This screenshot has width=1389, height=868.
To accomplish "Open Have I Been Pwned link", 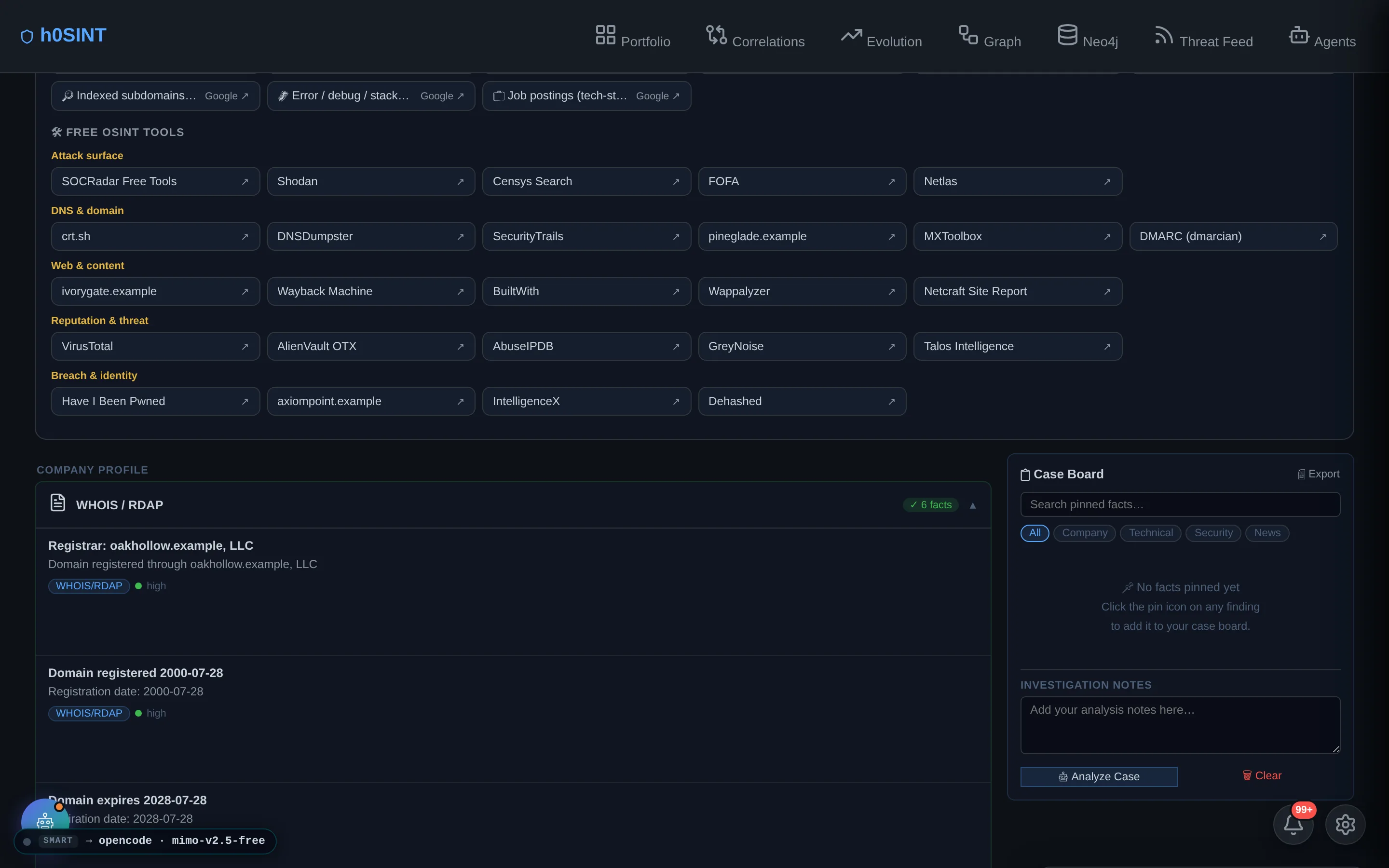I will [x=155, y=401].
